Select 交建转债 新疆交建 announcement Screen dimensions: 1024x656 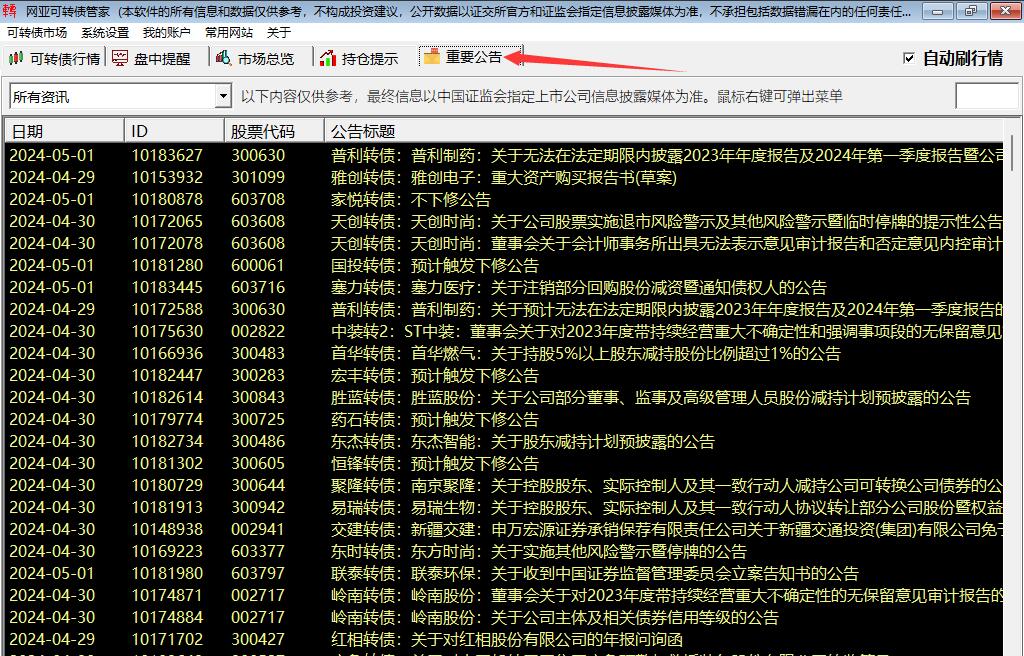(x=504, y=529)
